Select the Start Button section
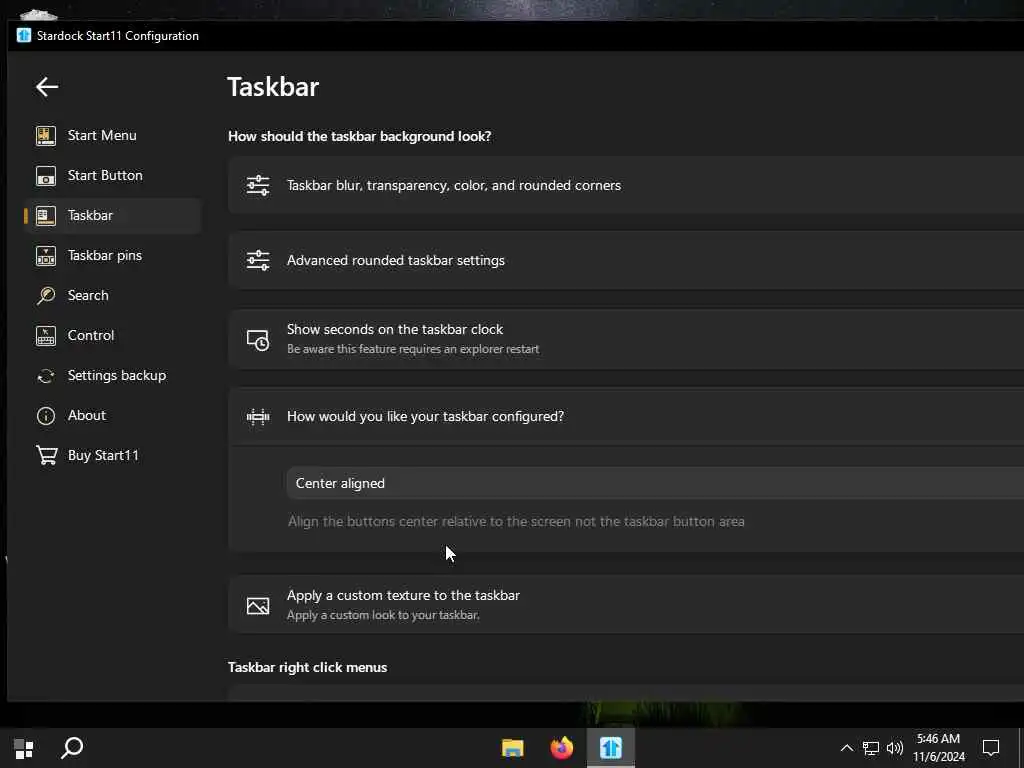 click(112, 176)
